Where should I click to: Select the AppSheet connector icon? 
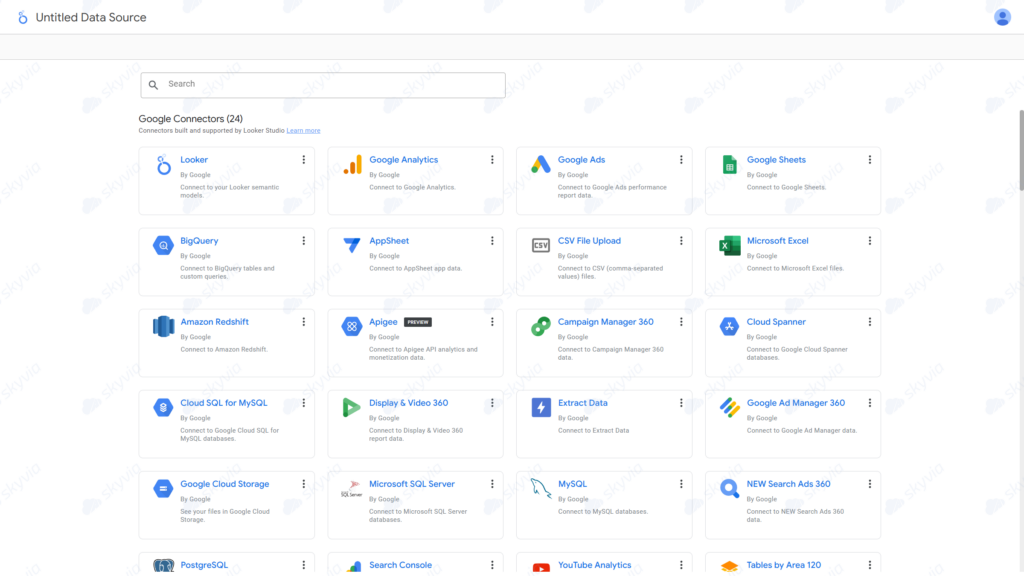tap(352, 245)
